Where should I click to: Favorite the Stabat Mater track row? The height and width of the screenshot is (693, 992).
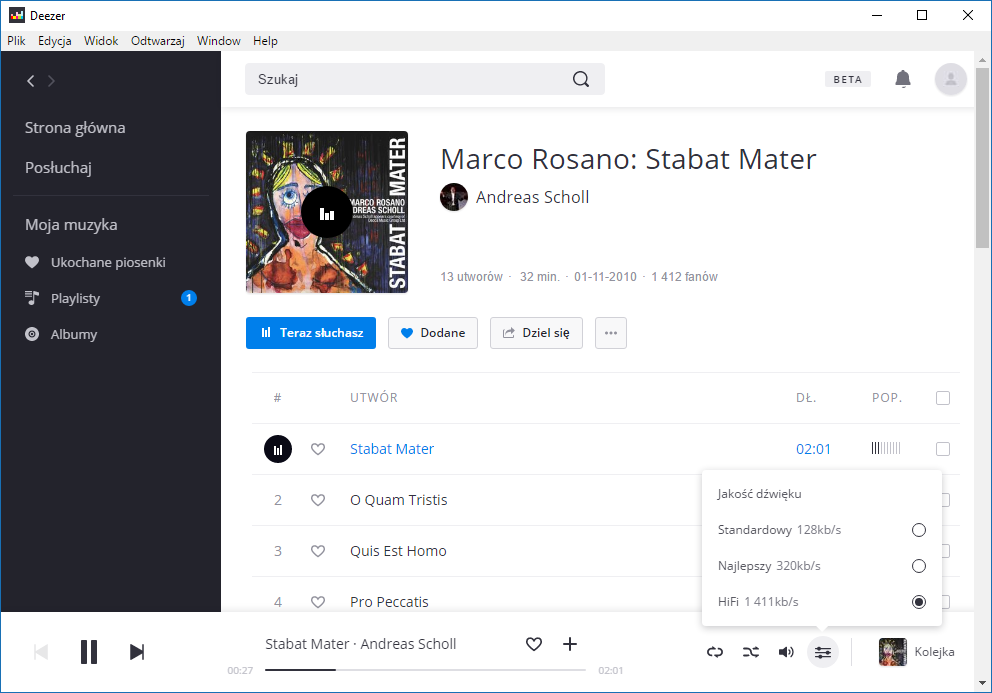pyautogui.click(x=318, y=449)
